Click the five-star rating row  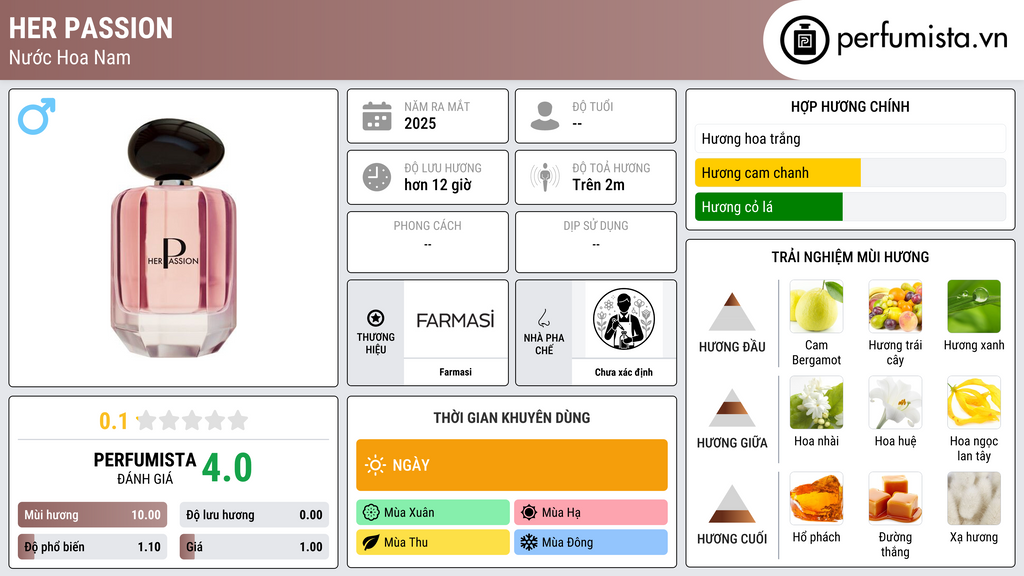pos(193,420)
